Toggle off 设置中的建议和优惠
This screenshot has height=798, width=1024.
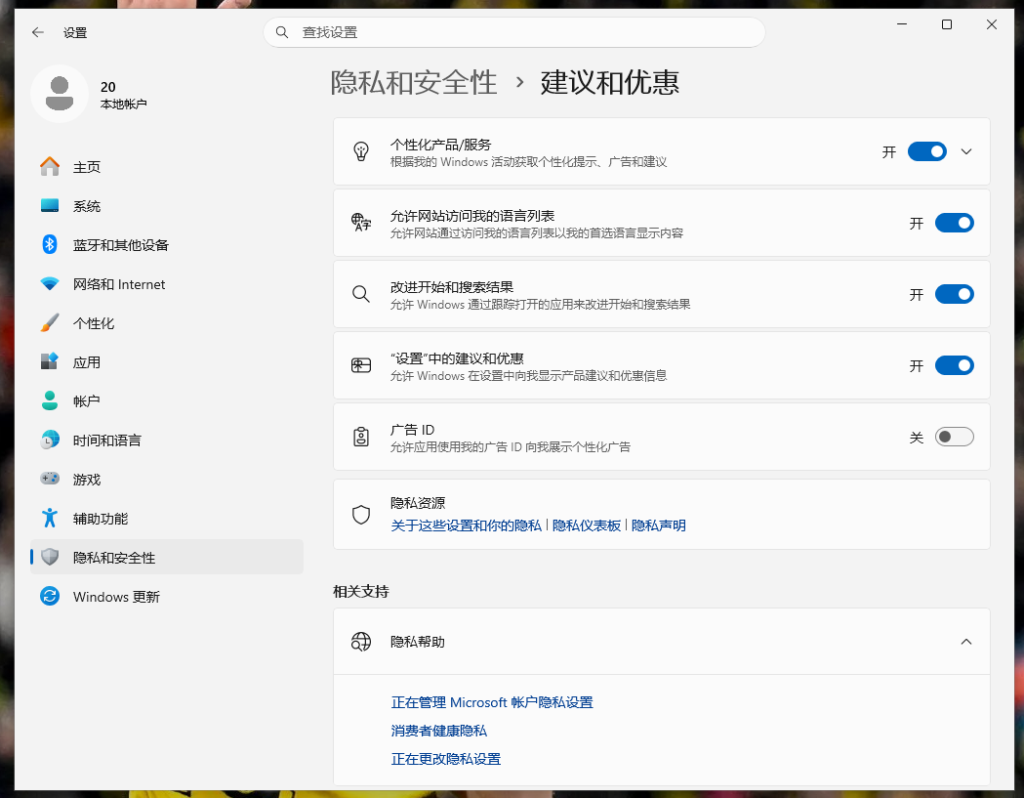coord(954,365)
